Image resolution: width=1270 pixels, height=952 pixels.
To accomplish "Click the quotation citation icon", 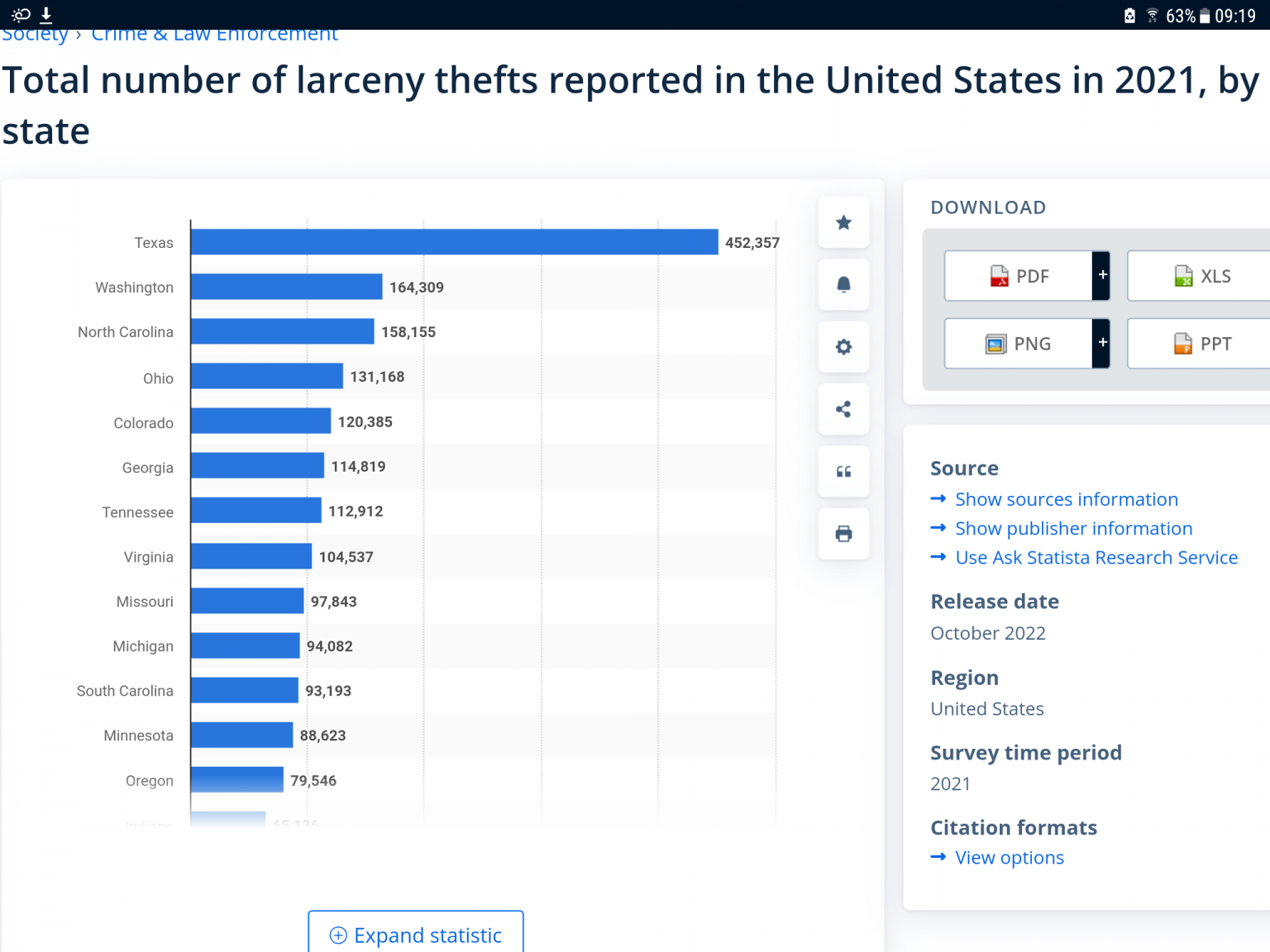I will pyautogui.click(x=843, y=472).
